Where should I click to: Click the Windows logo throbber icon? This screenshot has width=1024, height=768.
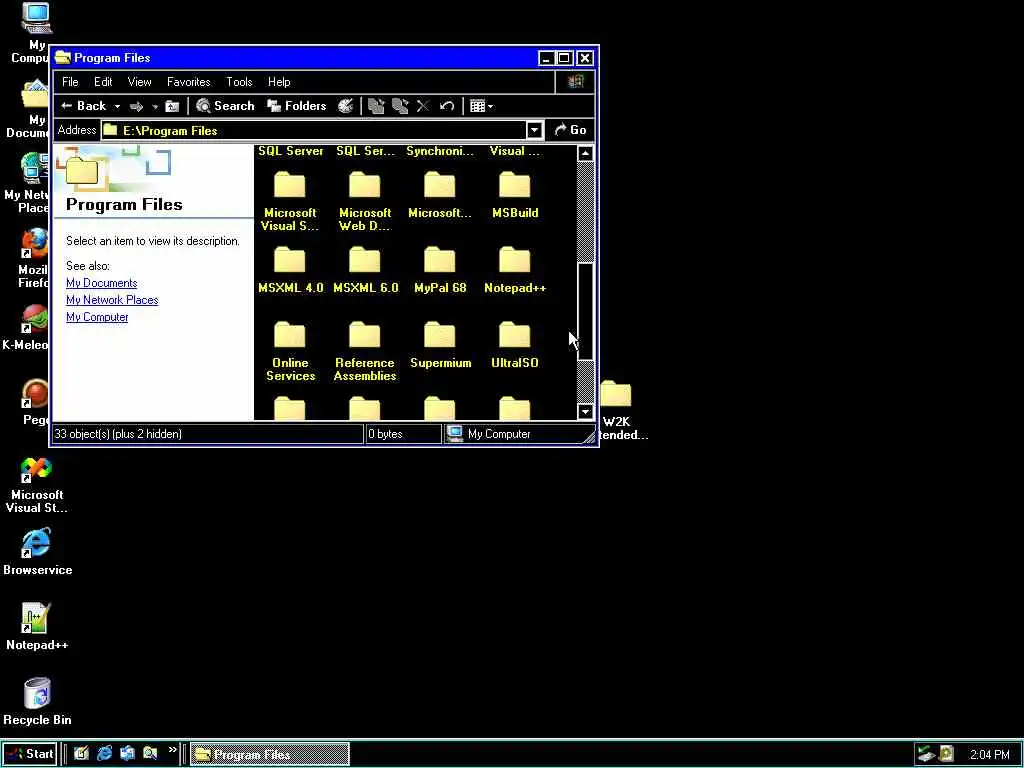(x=575, y=82)
